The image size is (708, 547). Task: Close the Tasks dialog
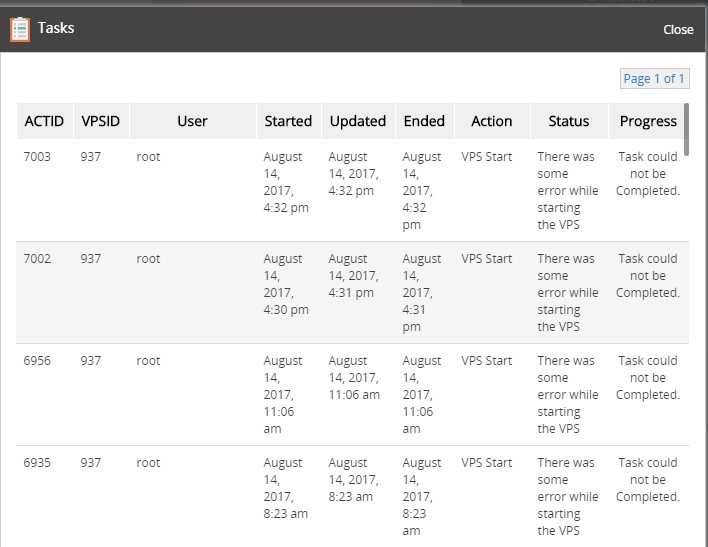678,29
